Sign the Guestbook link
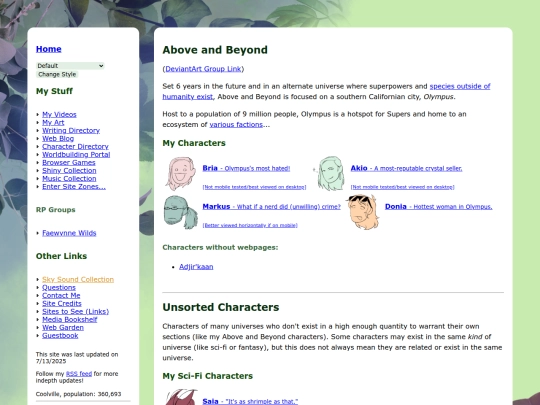This screenshot has height=405, width=540. [x=60, y=335]
